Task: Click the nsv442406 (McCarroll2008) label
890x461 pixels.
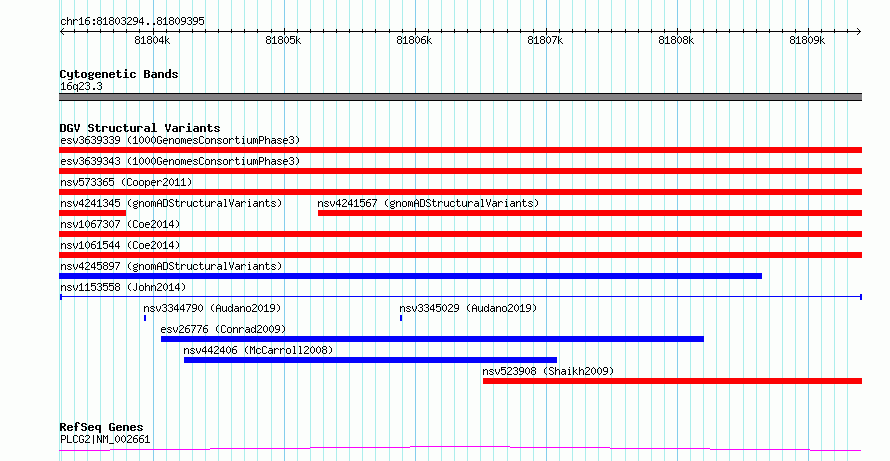Action: (x=258, y=350)
